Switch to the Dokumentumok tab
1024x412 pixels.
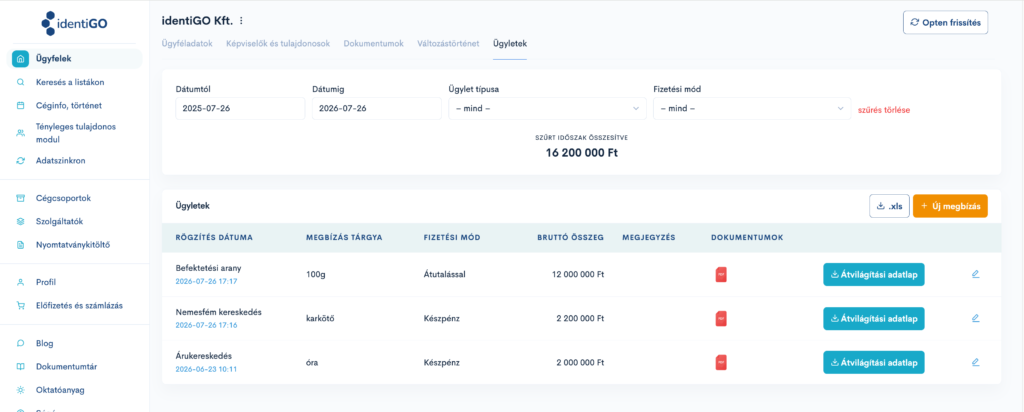(x=374, y=44)
